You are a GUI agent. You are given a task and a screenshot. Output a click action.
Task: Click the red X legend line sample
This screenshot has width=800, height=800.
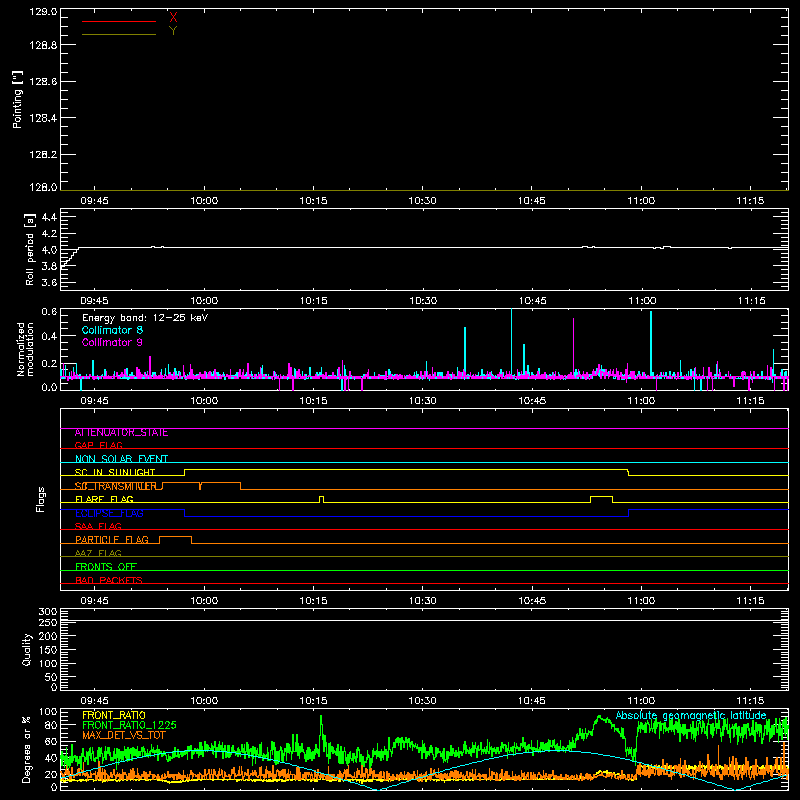click(x=119, y=21)
